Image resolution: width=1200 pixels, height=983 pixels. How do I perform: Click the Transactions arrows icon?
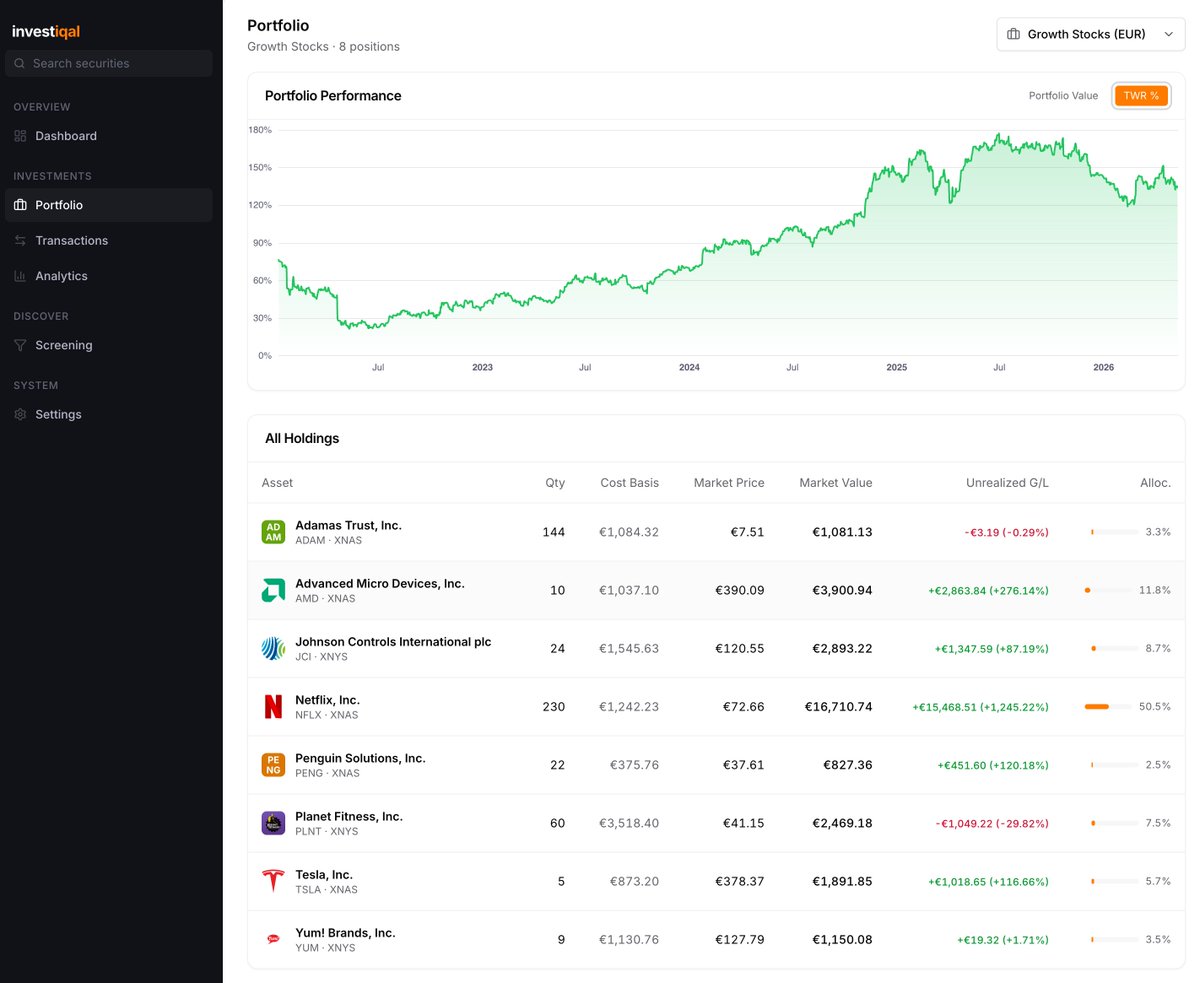pos(20,240)
